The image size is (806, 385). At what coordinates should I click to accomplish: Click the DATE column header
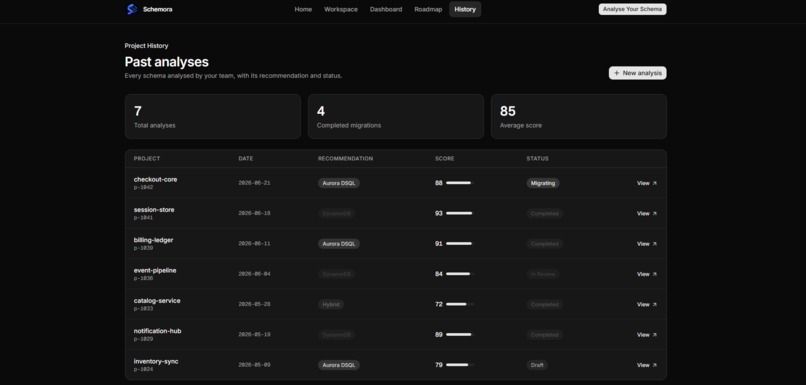246,159
